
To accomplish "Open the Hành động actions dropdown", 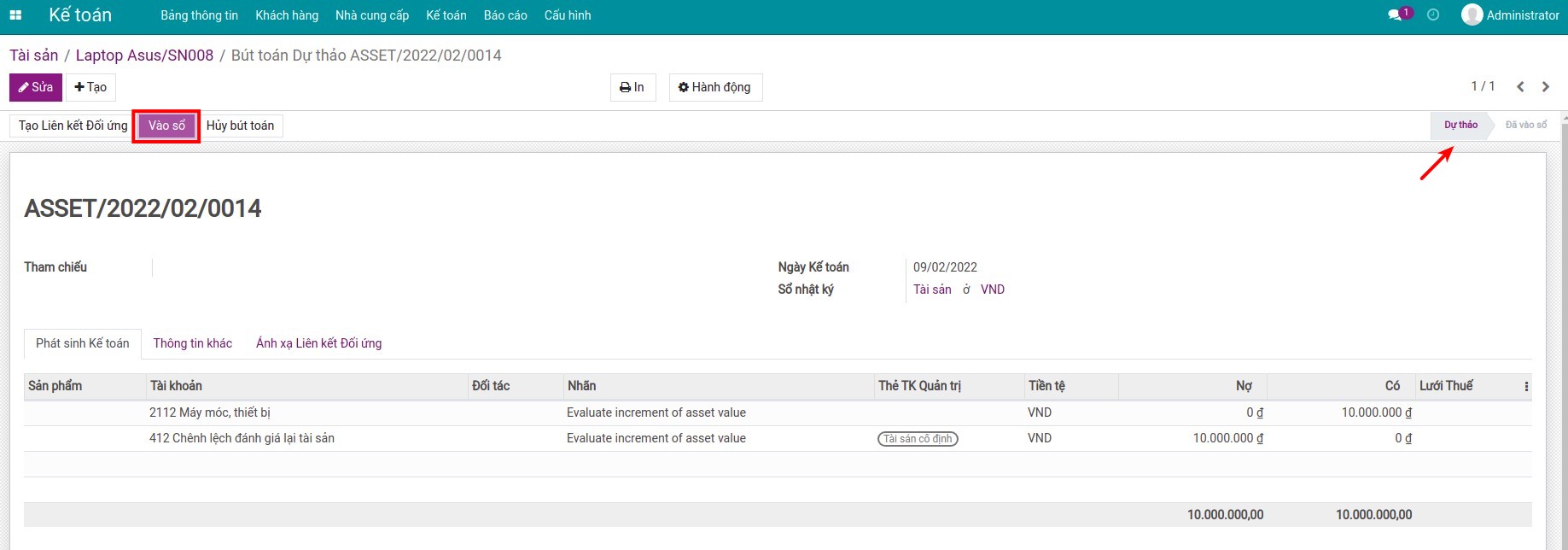I will tap(715, 87).
